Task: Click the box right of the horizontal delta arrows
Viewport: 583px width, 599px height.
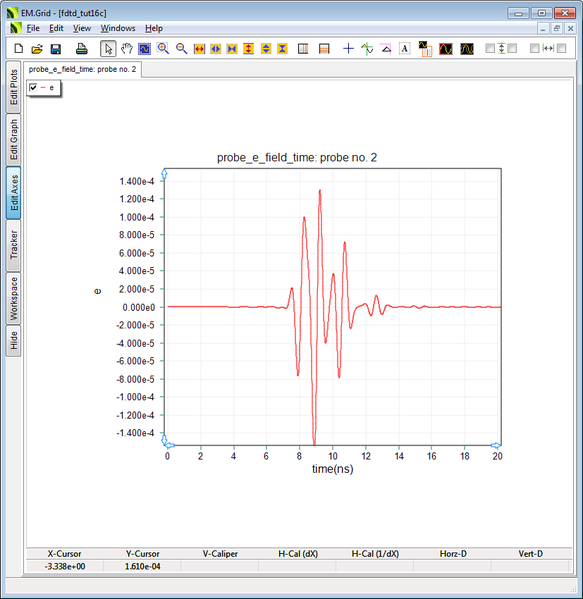Action: 562,48
